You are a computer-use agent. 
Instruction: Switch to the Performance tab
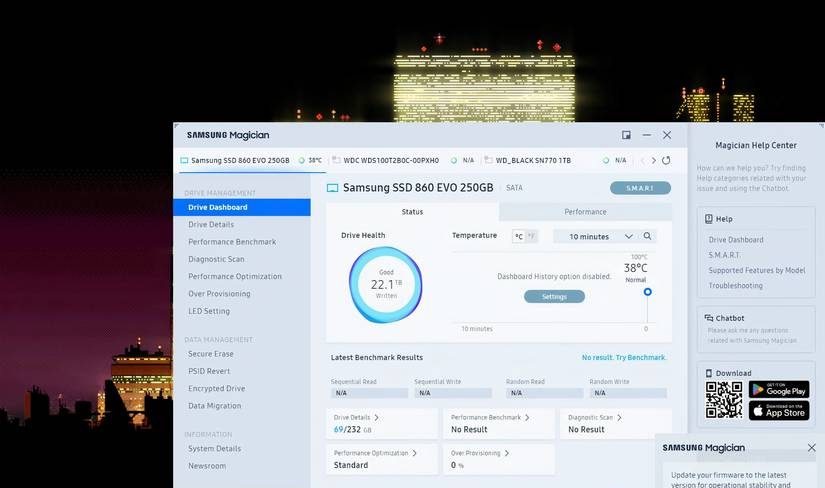pyautogui.click(x=585, y=212)
